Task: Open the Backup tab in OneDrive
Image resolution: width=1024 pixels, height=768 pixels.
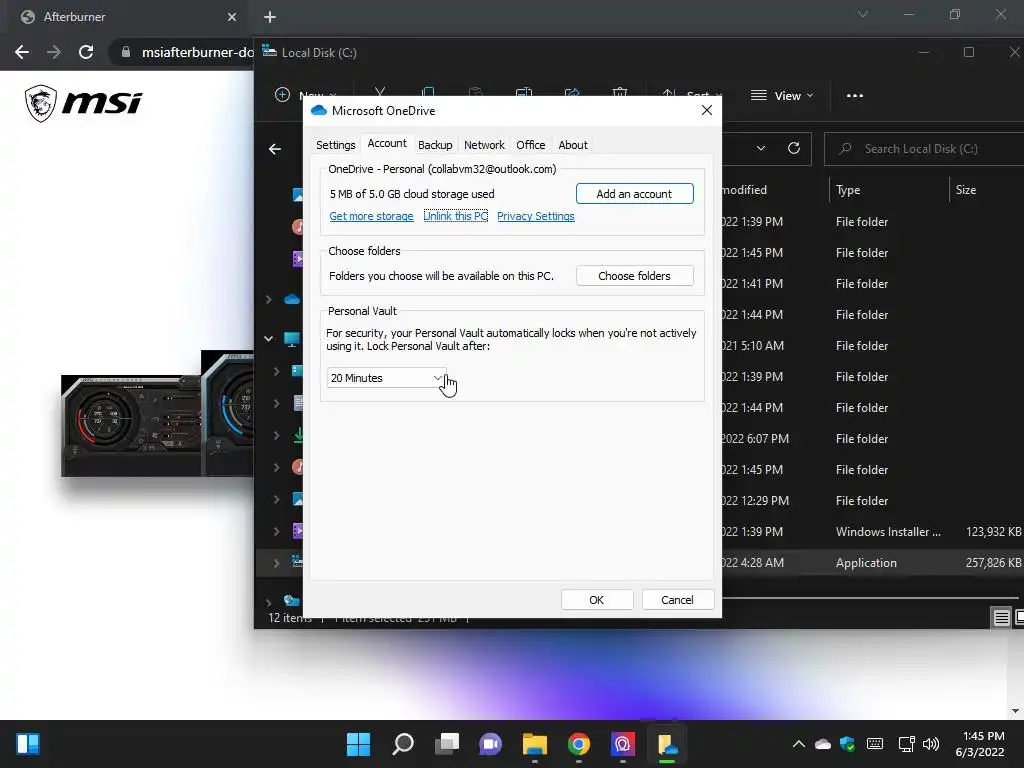Action: (435, 145)
